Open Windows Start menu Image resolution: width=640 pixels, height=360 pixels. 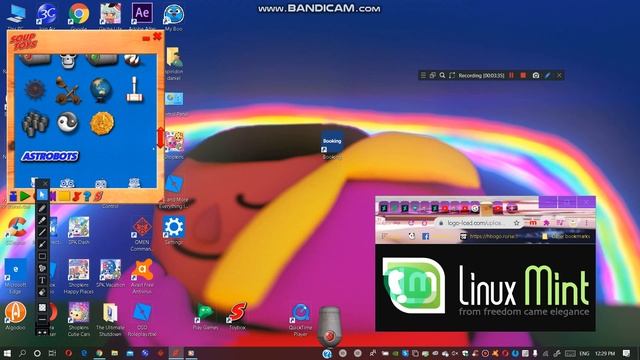tap(7, 353)
